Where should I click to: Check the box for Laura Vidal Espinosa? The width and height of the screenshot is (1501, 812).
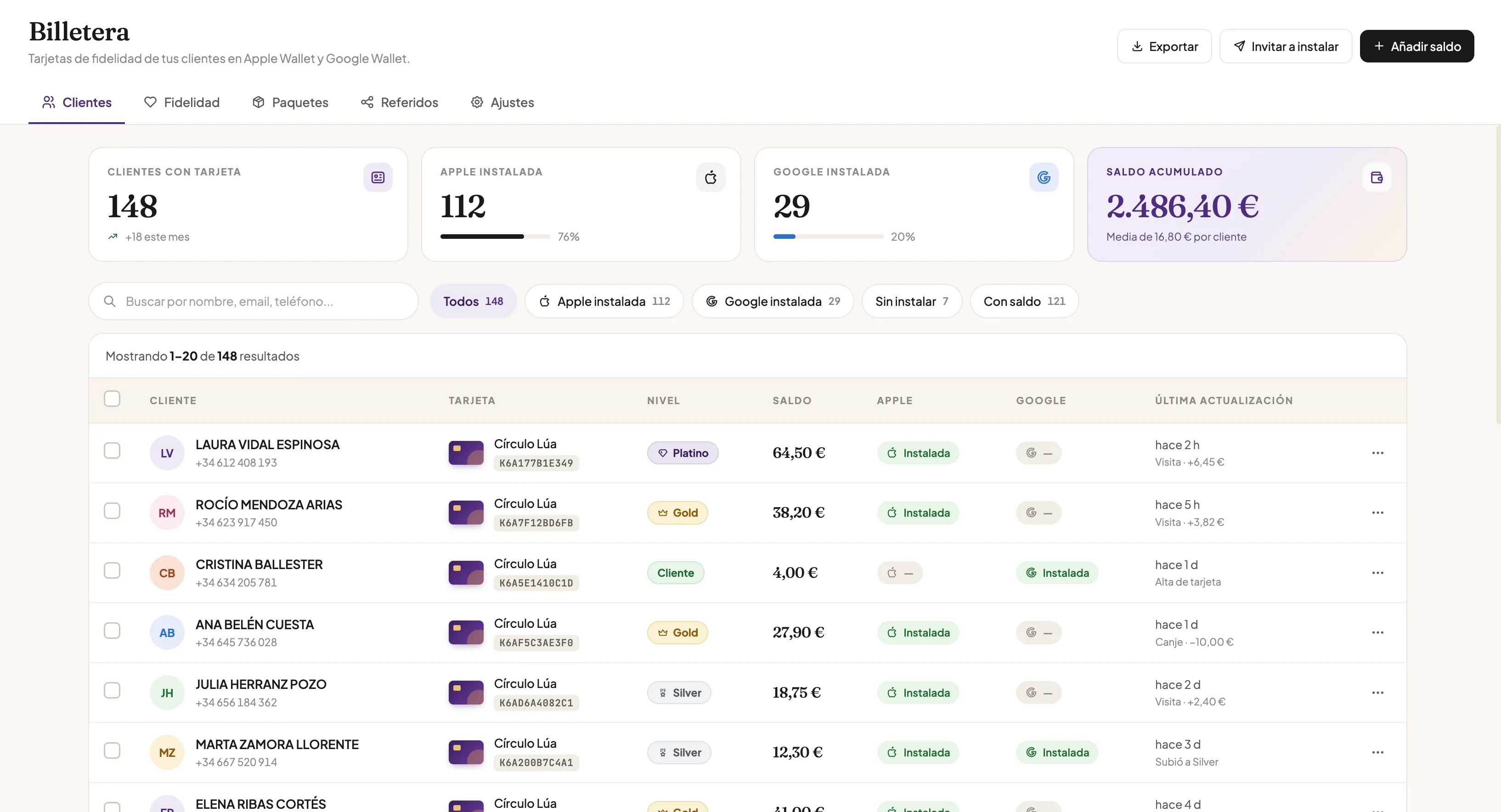112,450
